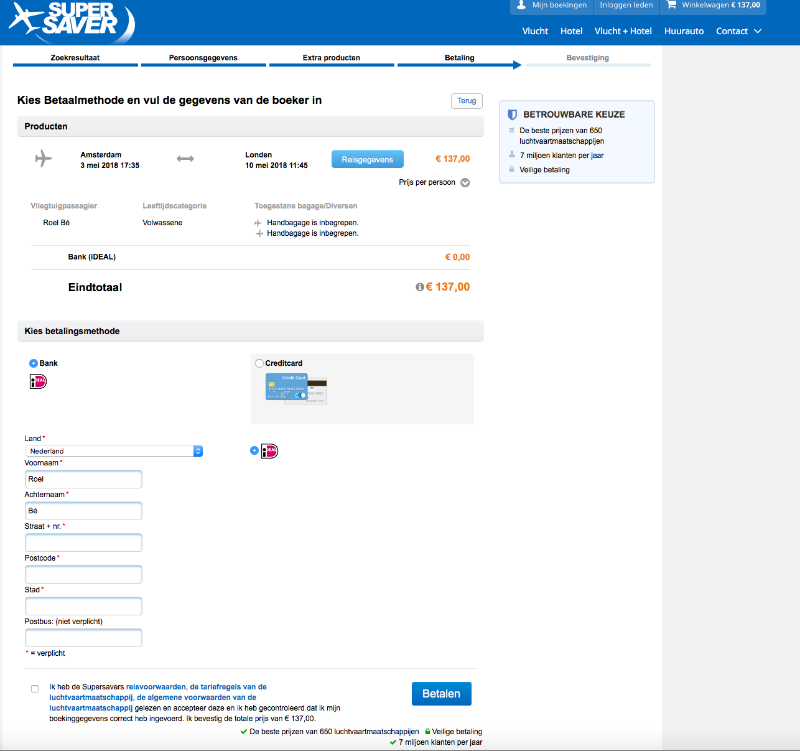Screen dimensions: 800x751
Task: Open the Land country dropdown
Action: click(x=114, y=451)
